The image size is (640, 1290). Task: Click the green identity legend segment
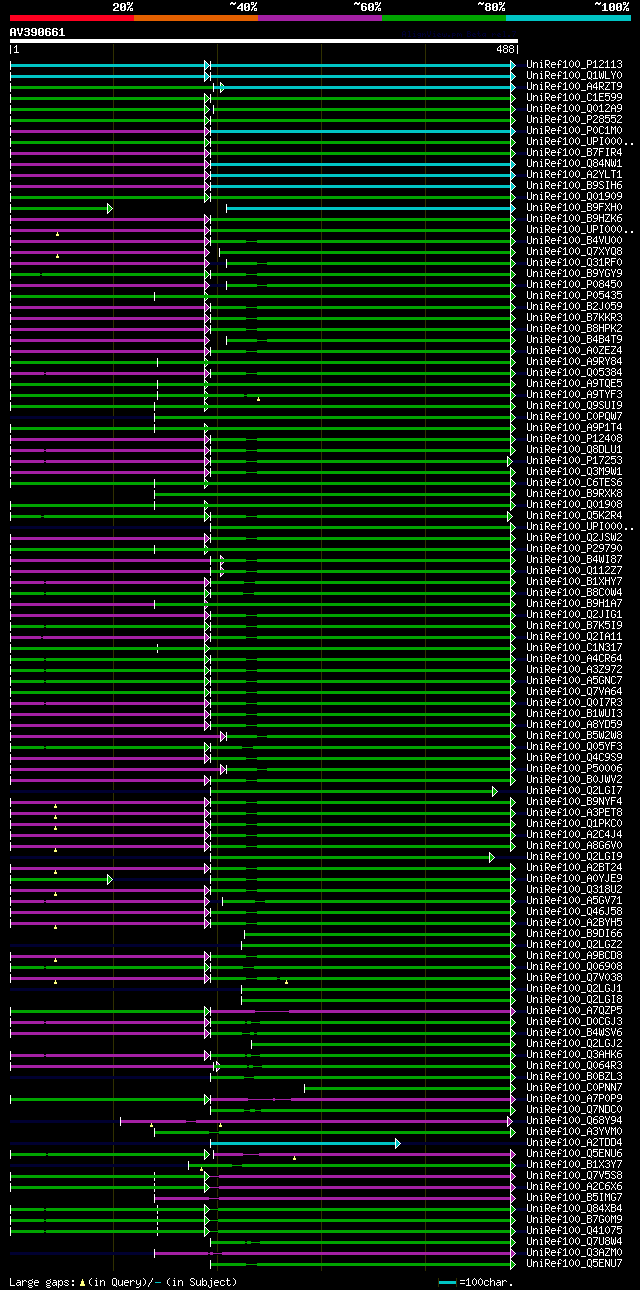443,18
